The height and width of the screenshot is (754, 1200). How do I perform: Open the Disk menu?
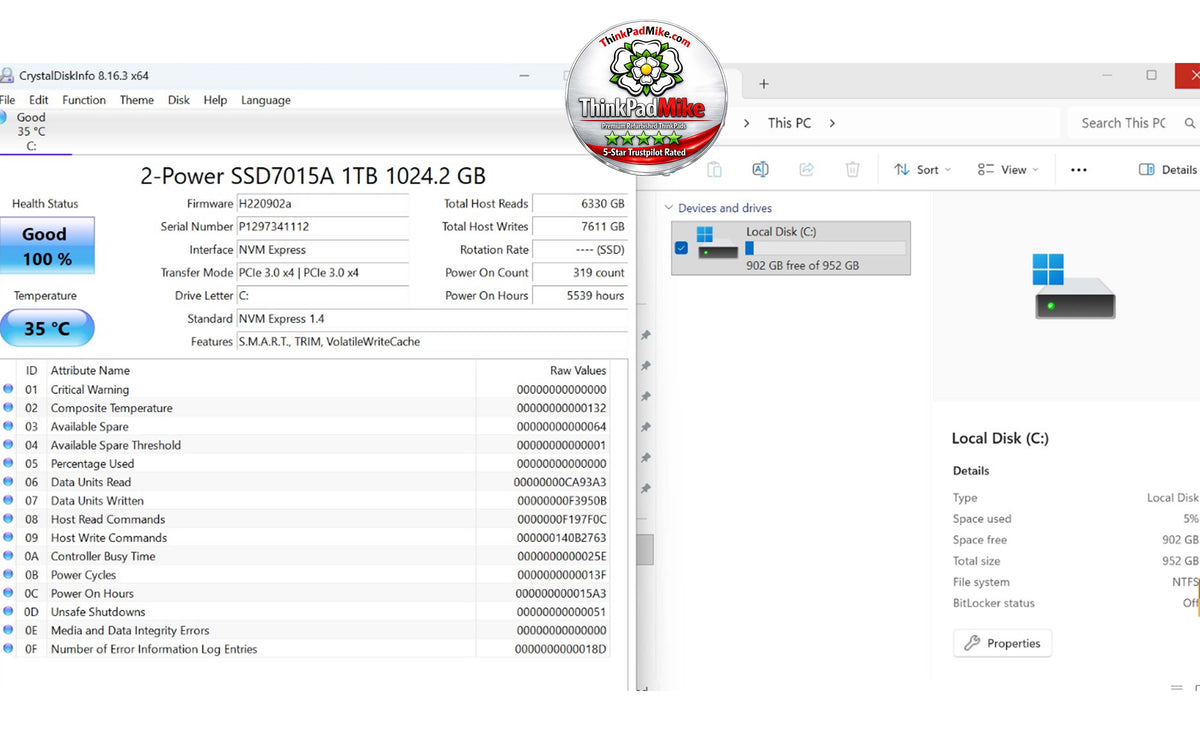pos(179,100)
